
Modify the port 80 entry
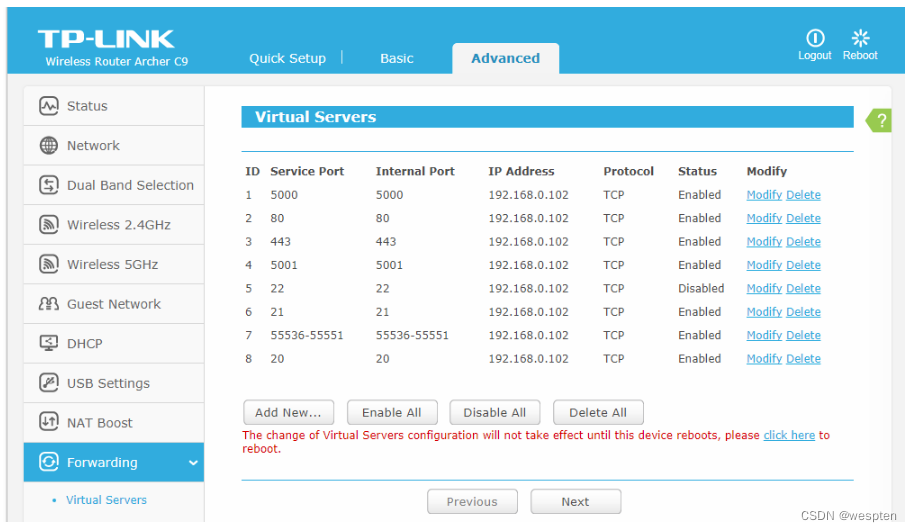(x=764, y=218)
